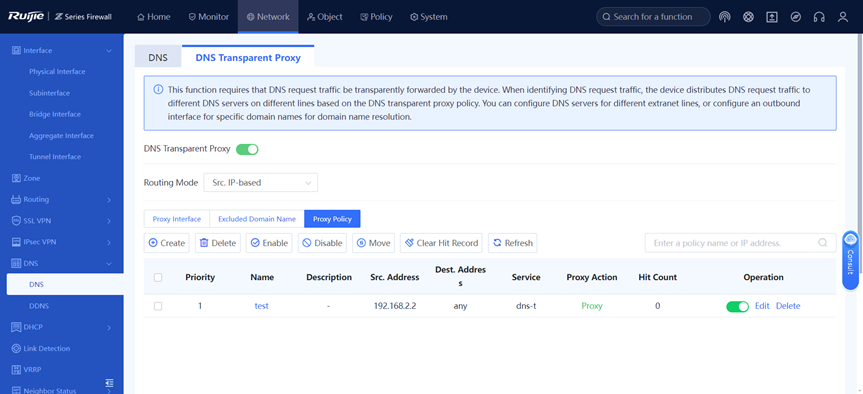Click the Ruijie logo
This screenshot has width=863, height=394.
pyautogui.click(x=25, y=17)
